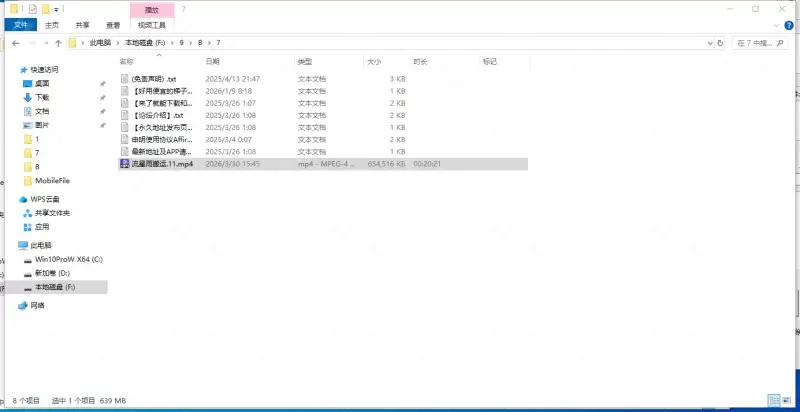This screenshot has height=412, width=800.
Task: Open WPS云盘 in the sidebar
Action: click(45, 199)
